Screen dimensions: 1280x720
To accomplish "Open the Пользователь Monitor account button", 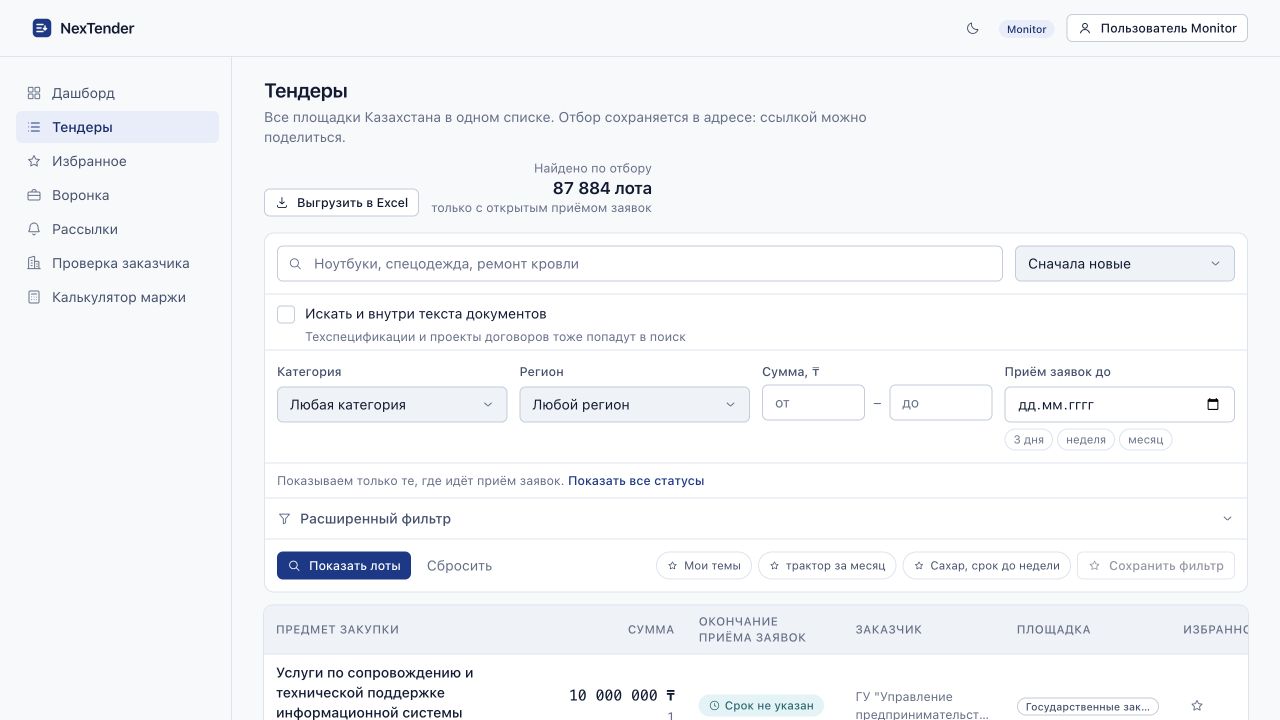I will point(1157,28).
